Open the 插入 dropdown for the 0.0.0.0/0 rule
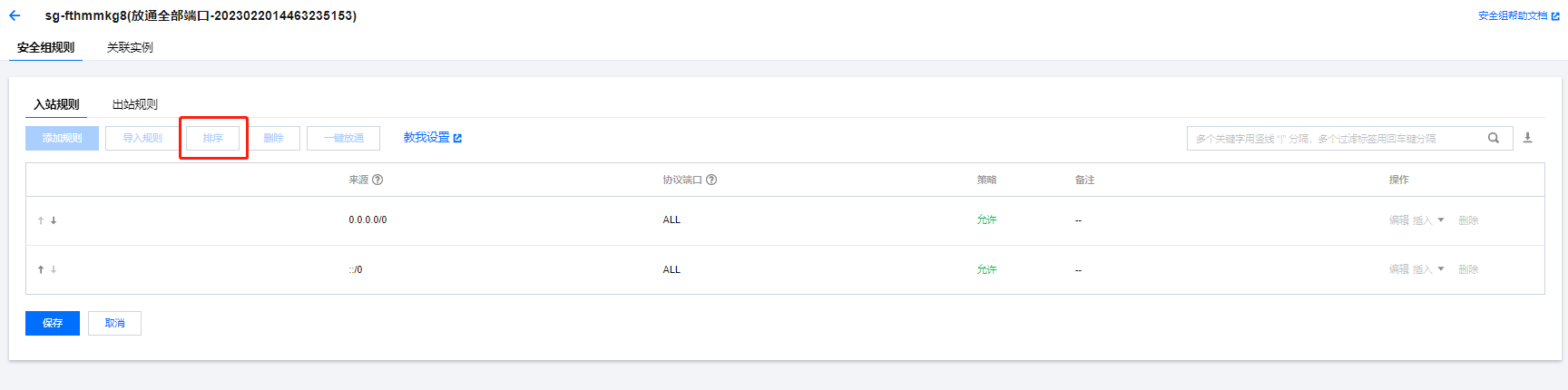This screenshot has width=1568, height=390. pos(1426,220)
